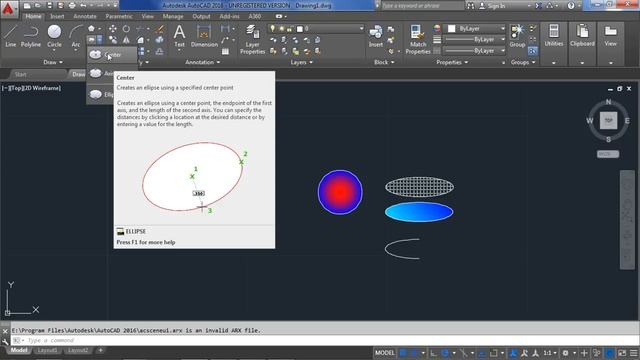The width and height of the screenshot is (640, 360).
Task: Toggle ortho mode in status bar
Action: [x=433, y=353]
